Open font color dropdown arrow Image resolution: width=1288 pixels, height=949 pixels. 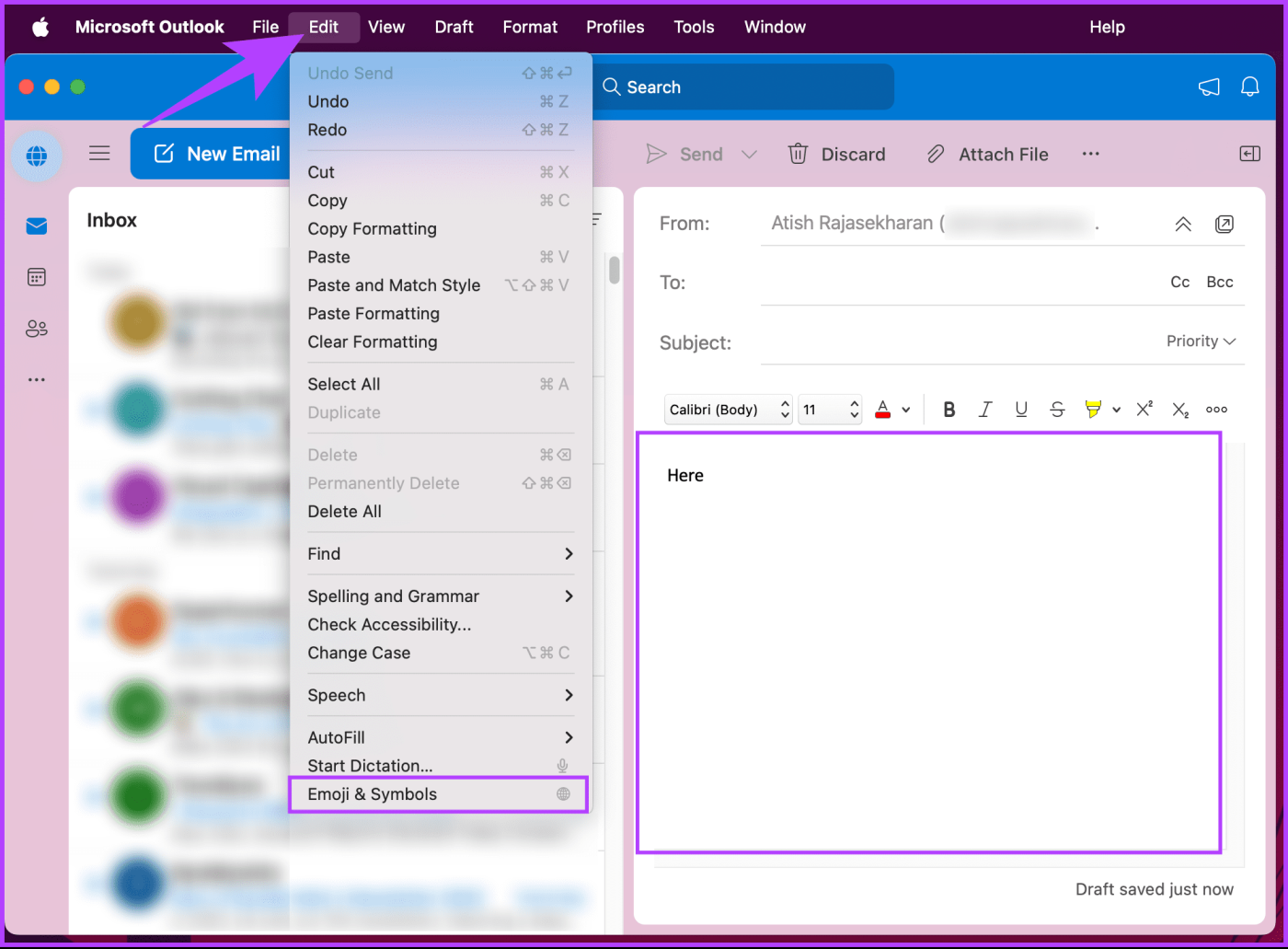pos(906,411)
